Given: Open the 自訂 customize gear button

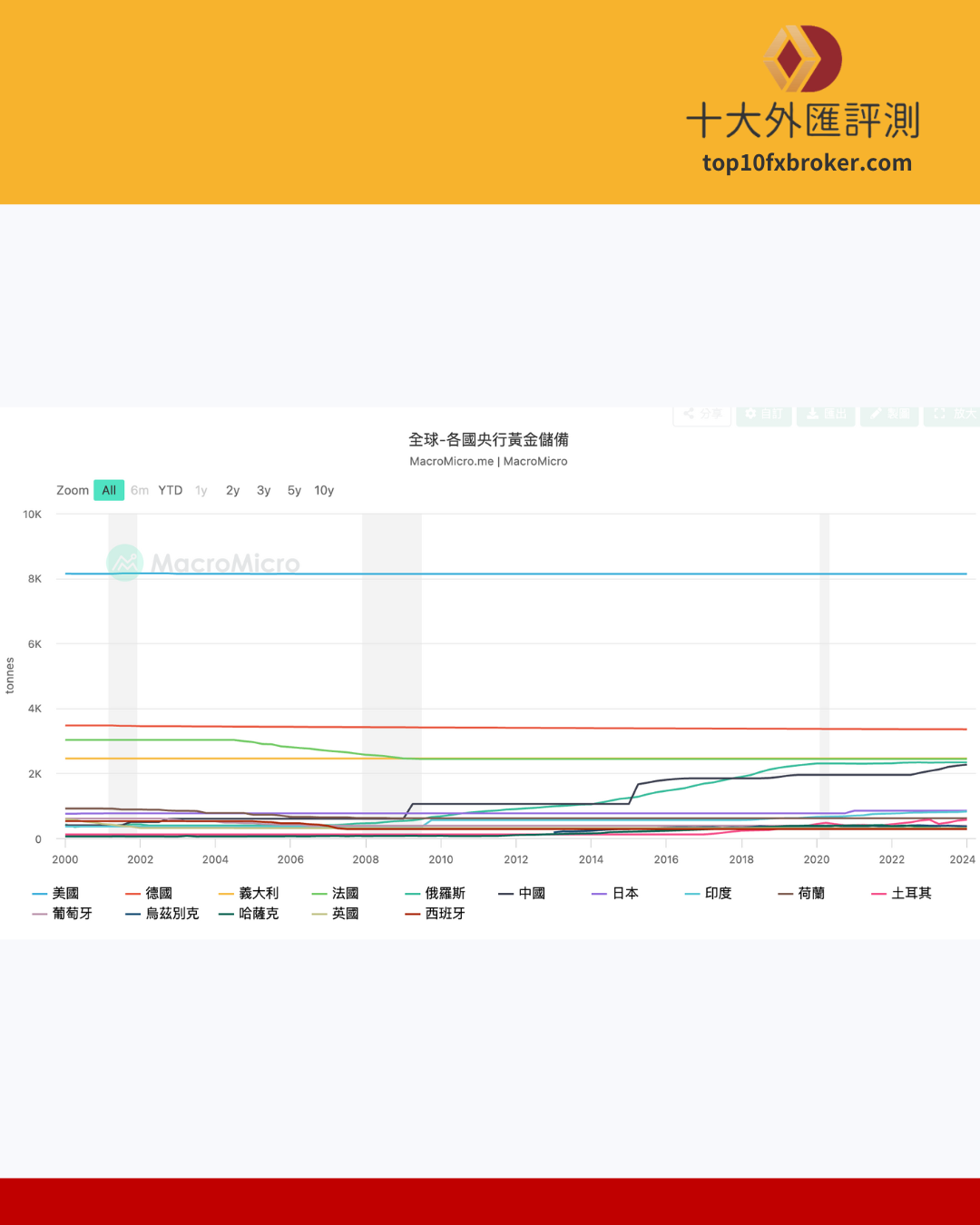Looking at the screenshot, I should click(x=763, y=414).
